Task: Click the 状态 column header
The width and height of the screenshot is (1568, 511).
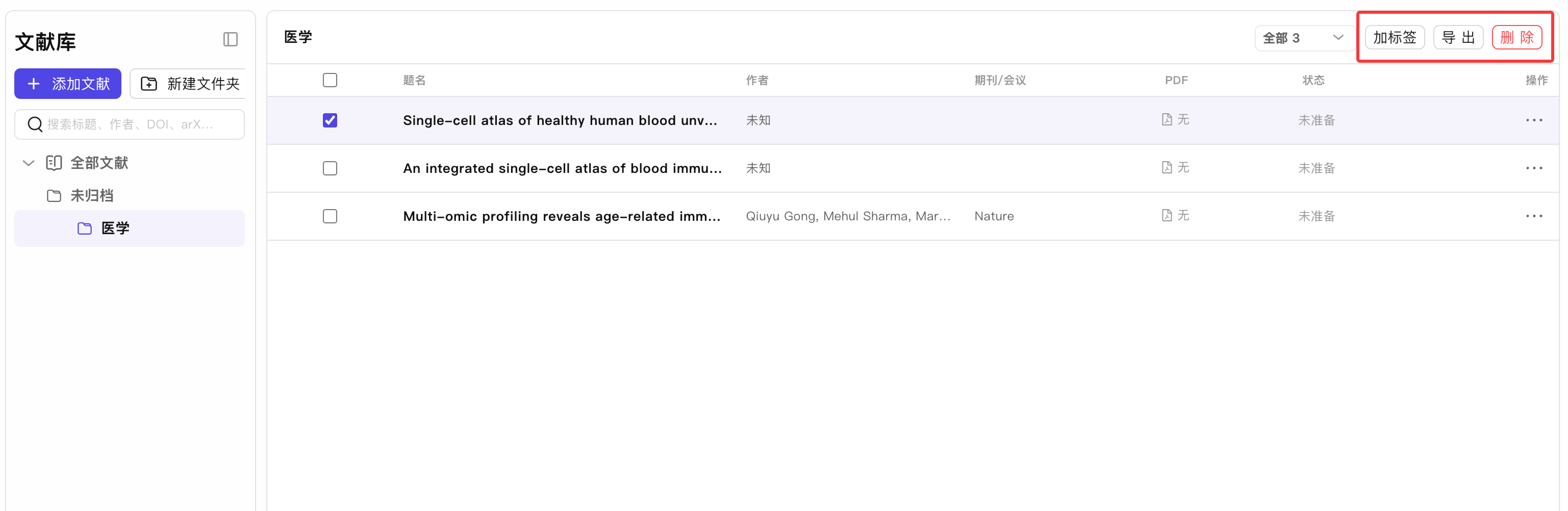Action: click(1313, 80)
